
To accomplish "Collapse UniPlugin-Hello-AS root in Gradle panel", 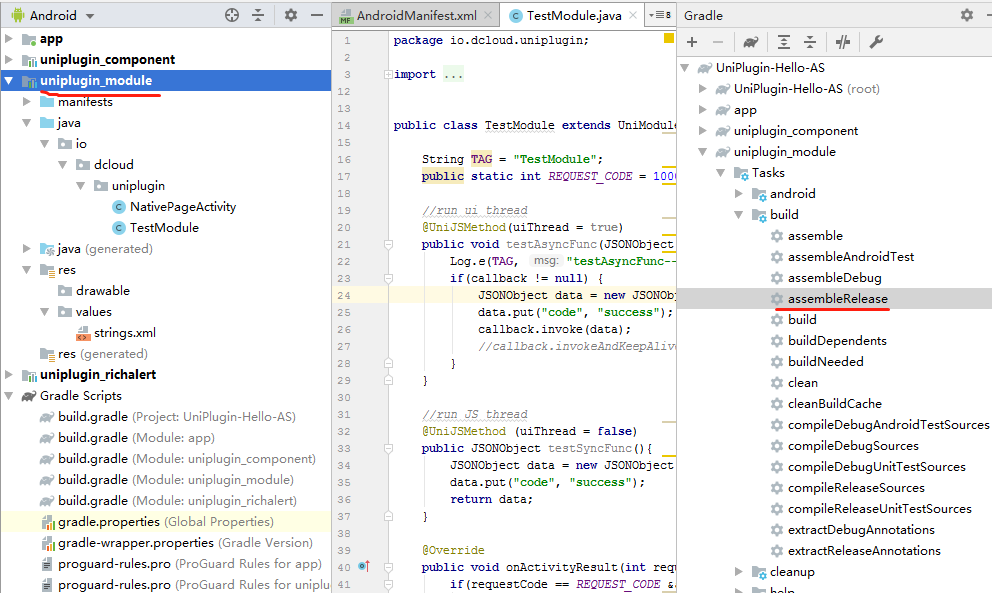I will [x=685, y=68].
